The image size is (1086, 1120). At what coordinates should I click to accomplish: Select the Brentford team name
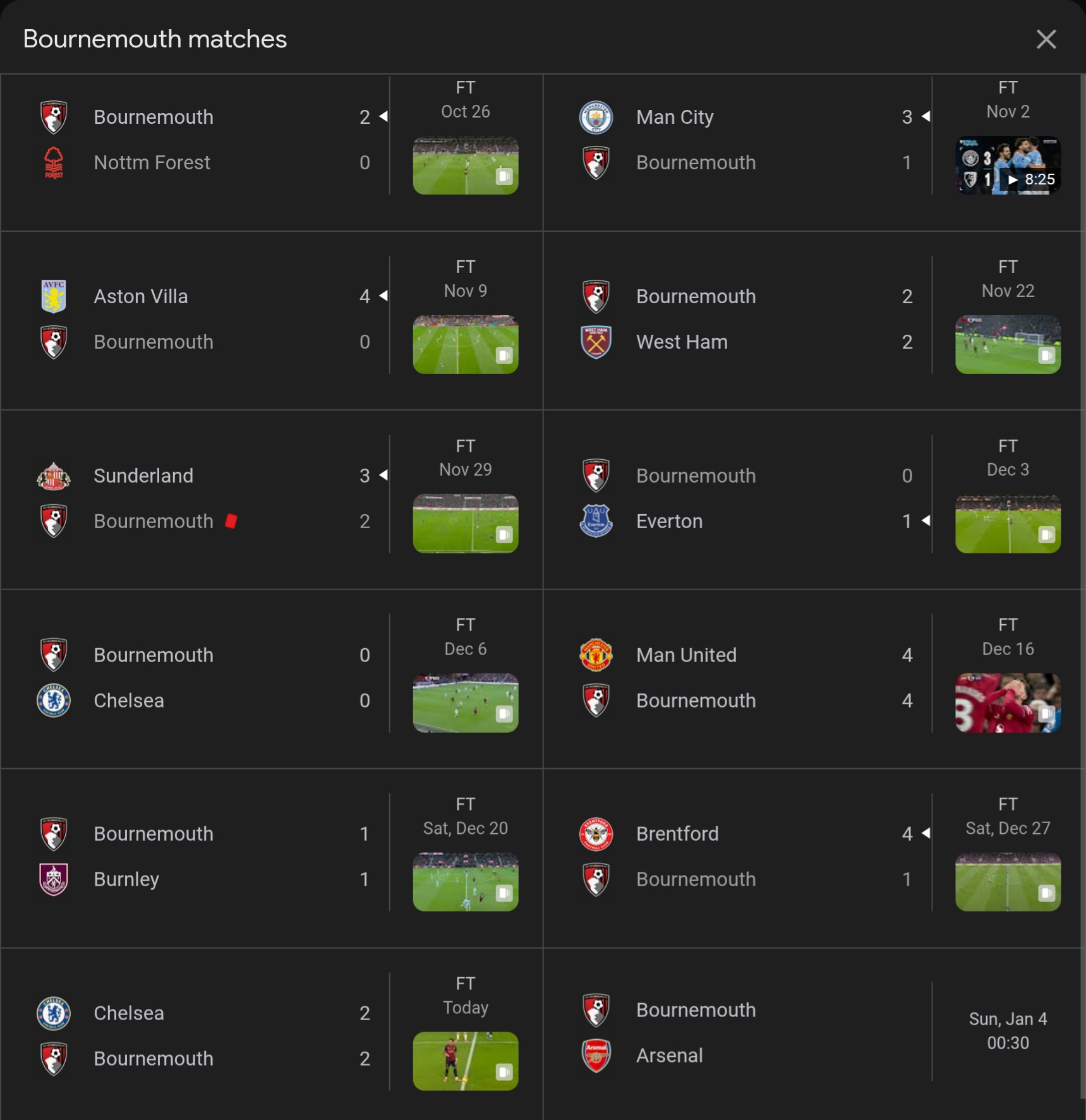[x=677, y=834]
